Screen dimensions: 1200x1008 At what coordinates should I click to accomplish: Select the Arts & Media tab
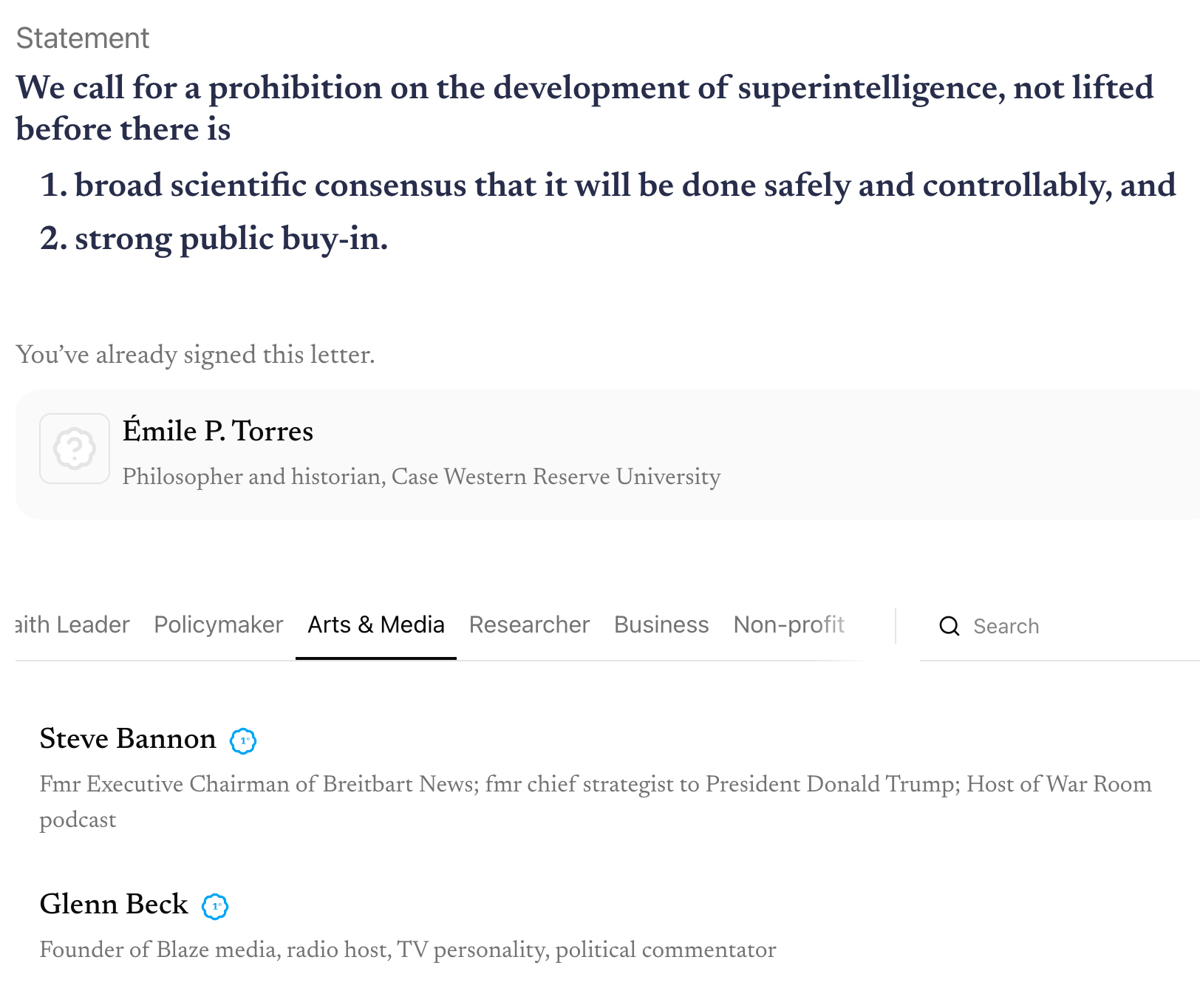tap(376, 625)
